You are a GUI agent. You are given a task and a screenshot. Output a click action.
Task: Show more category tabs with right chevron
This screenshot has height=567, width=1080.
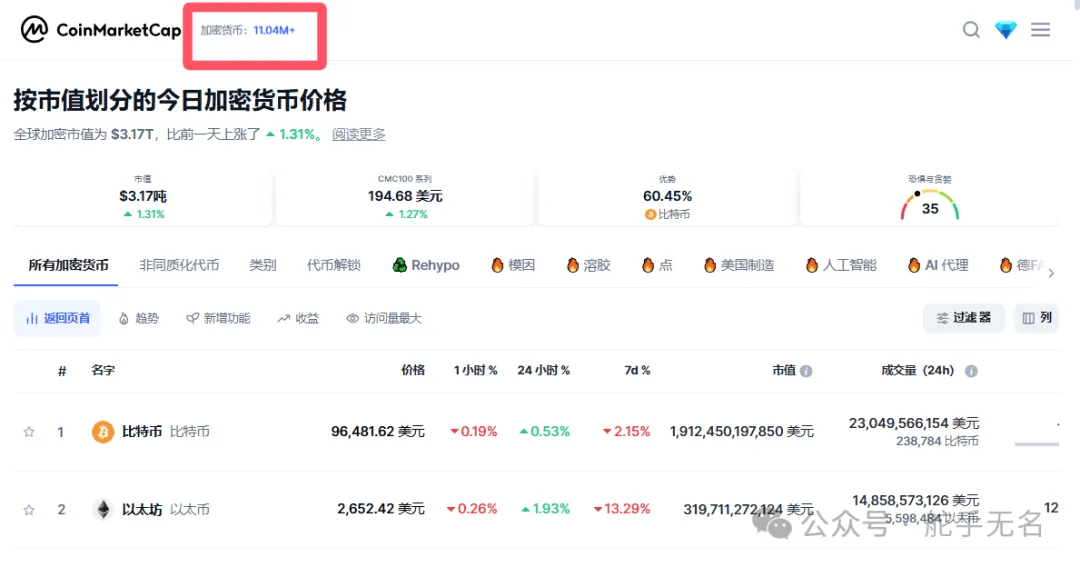point(1051,274)
